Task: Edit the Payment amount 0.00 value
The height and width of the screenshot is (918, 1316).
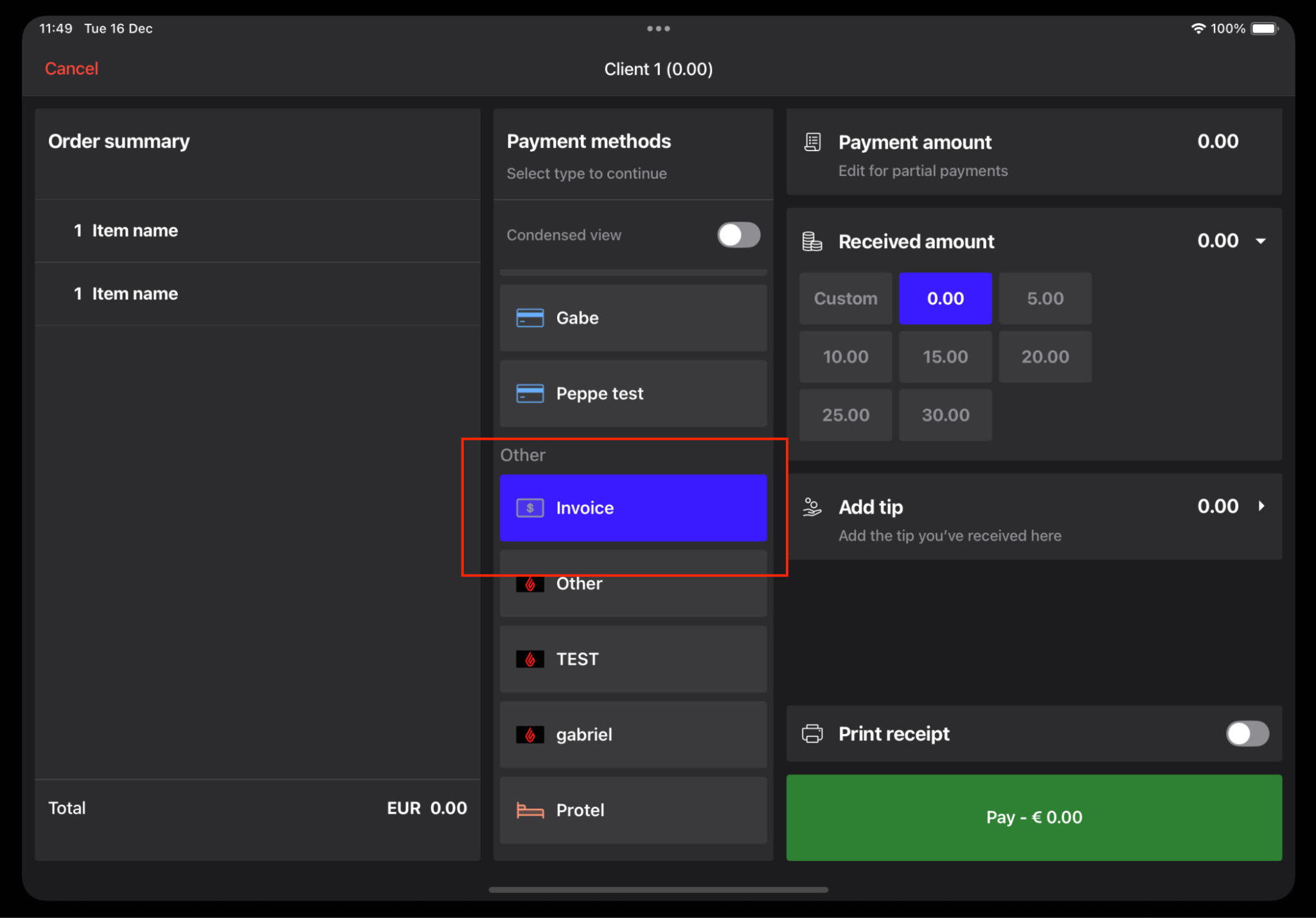Action: [x=1217, y=141]
